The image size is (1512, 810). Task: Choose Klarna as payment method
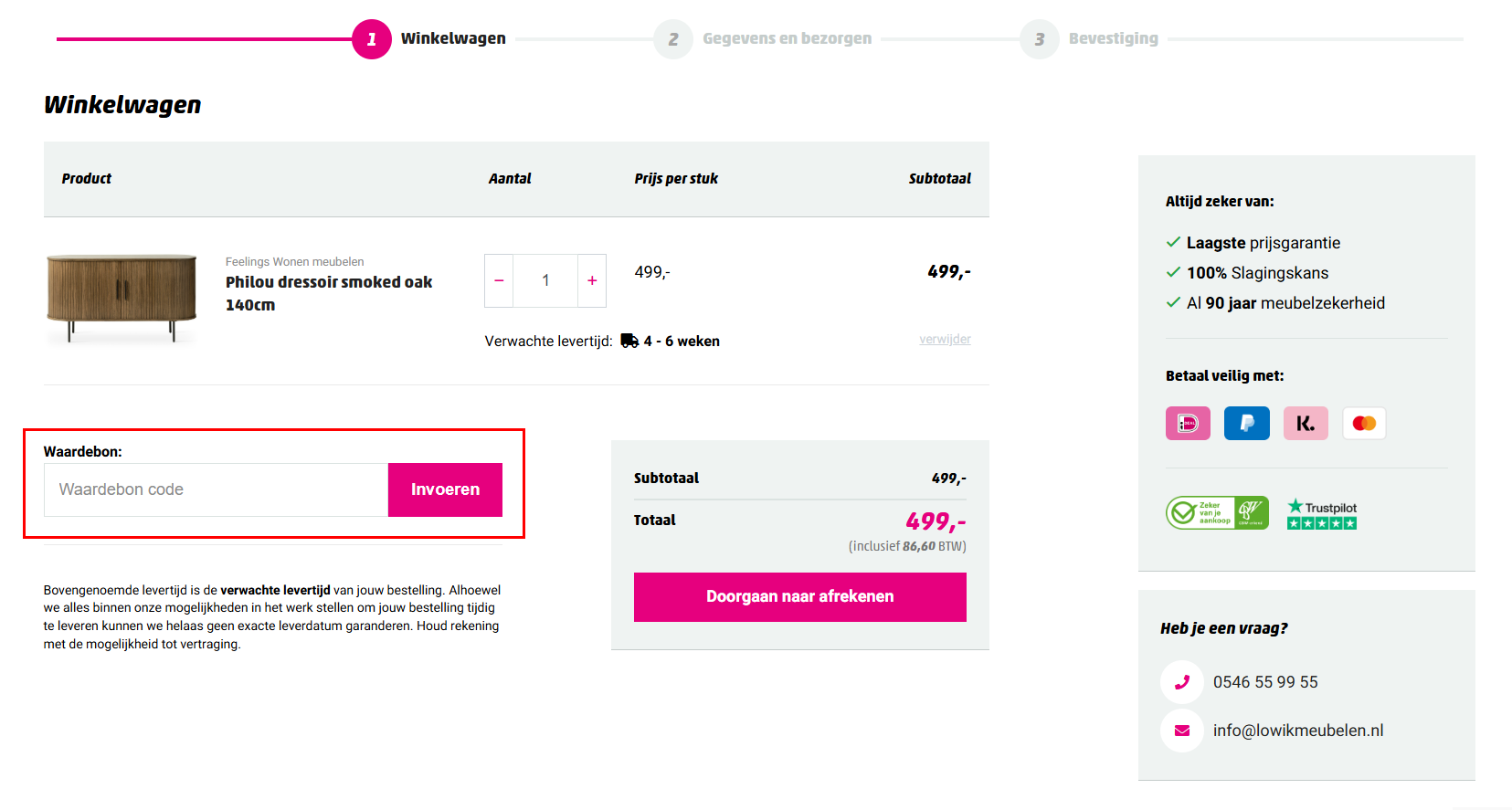click(x=1305, y=423)
